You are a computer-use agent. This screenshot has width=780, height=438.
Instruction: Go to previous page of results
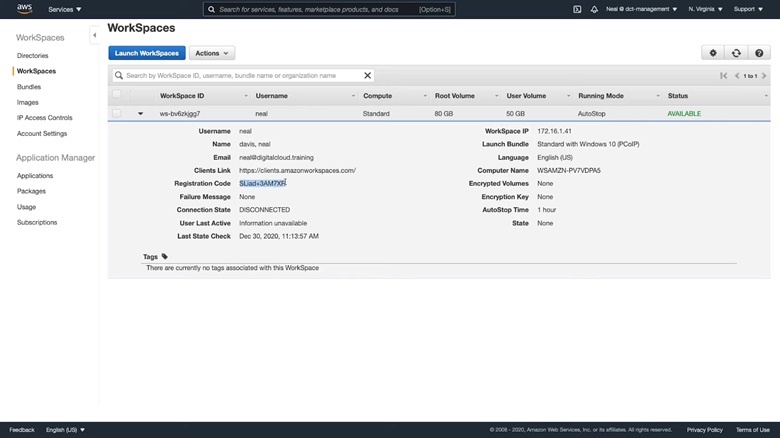pos(737,76)
